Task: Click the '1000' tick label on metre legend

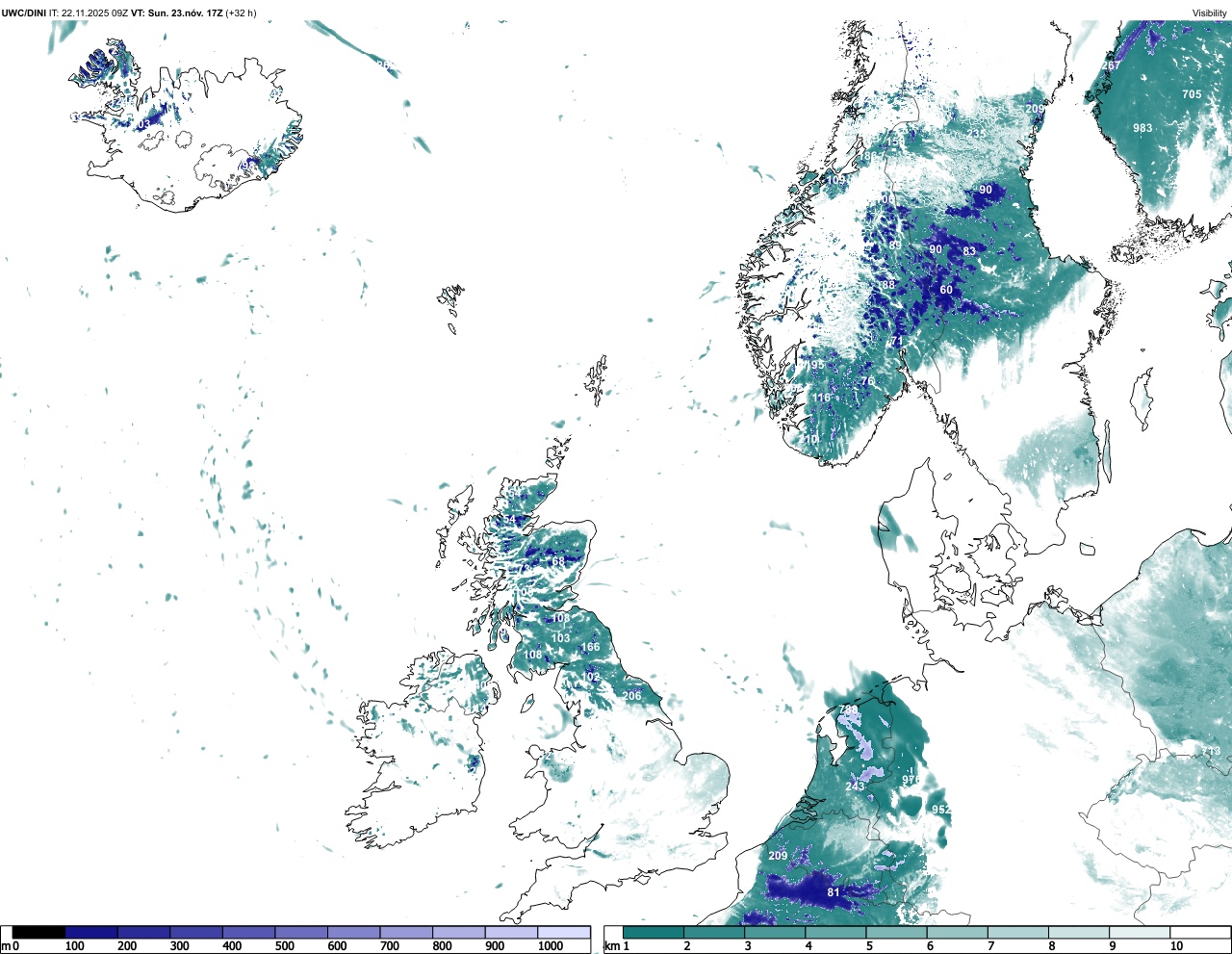Action: tap(551, 946)
